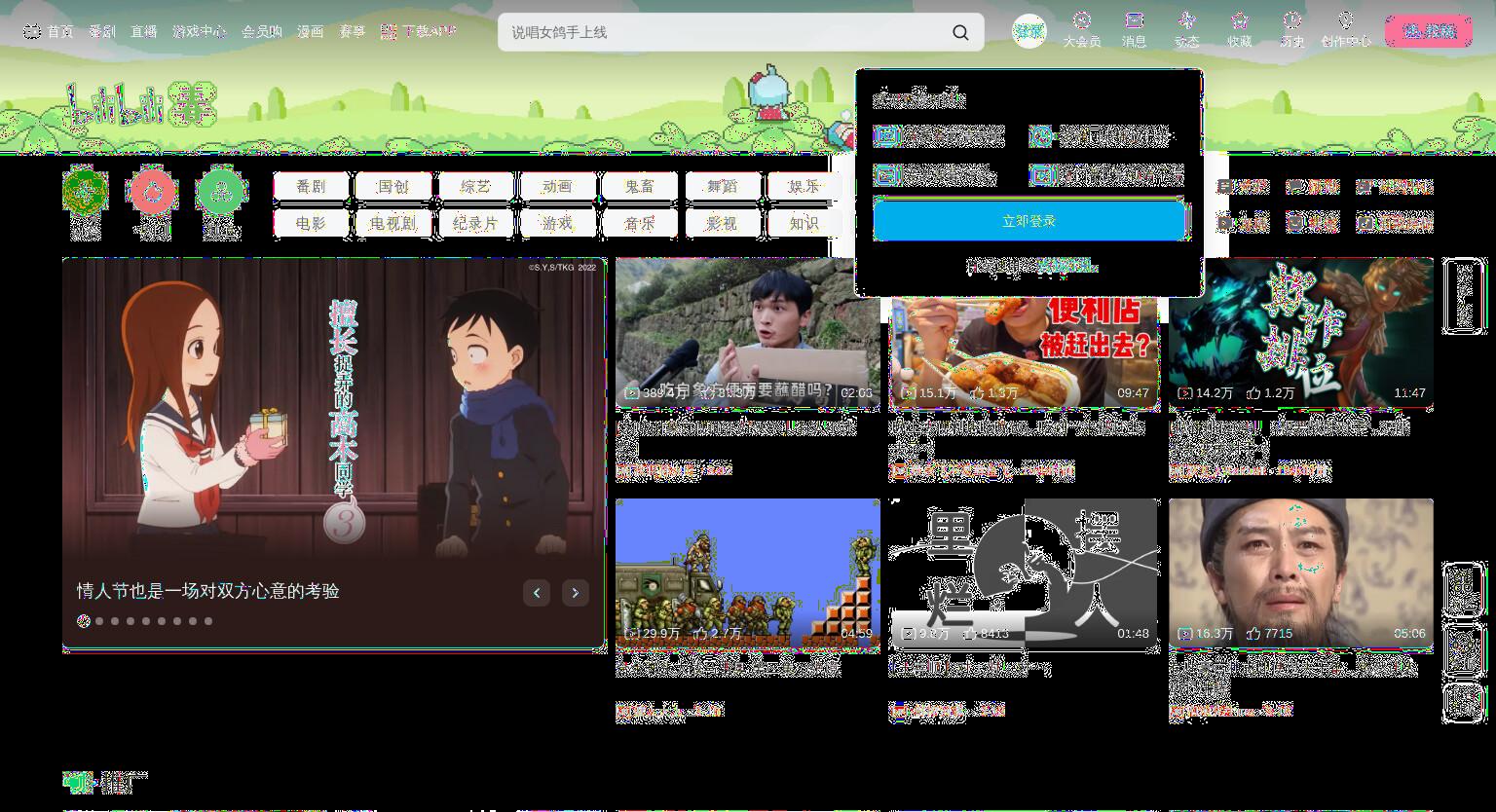Open 直播 in the top navigation
This screenshot has height=812, width=1496.
143,31
